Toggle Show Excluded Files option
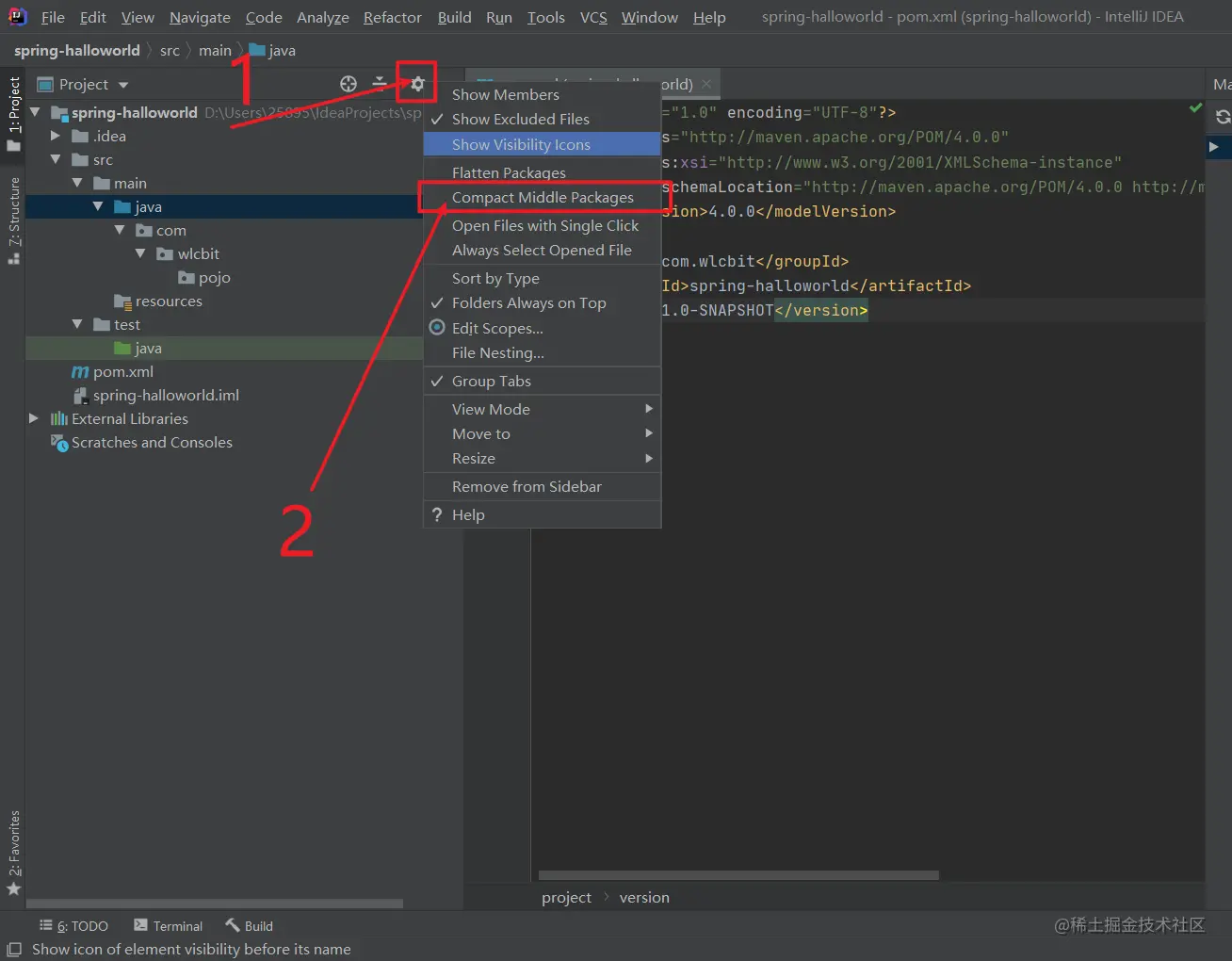 point(542,119)
